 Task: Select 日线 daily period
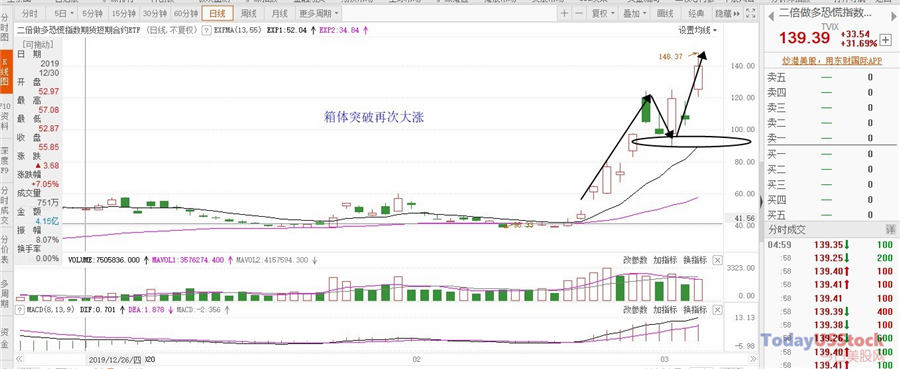coord(218,13)
